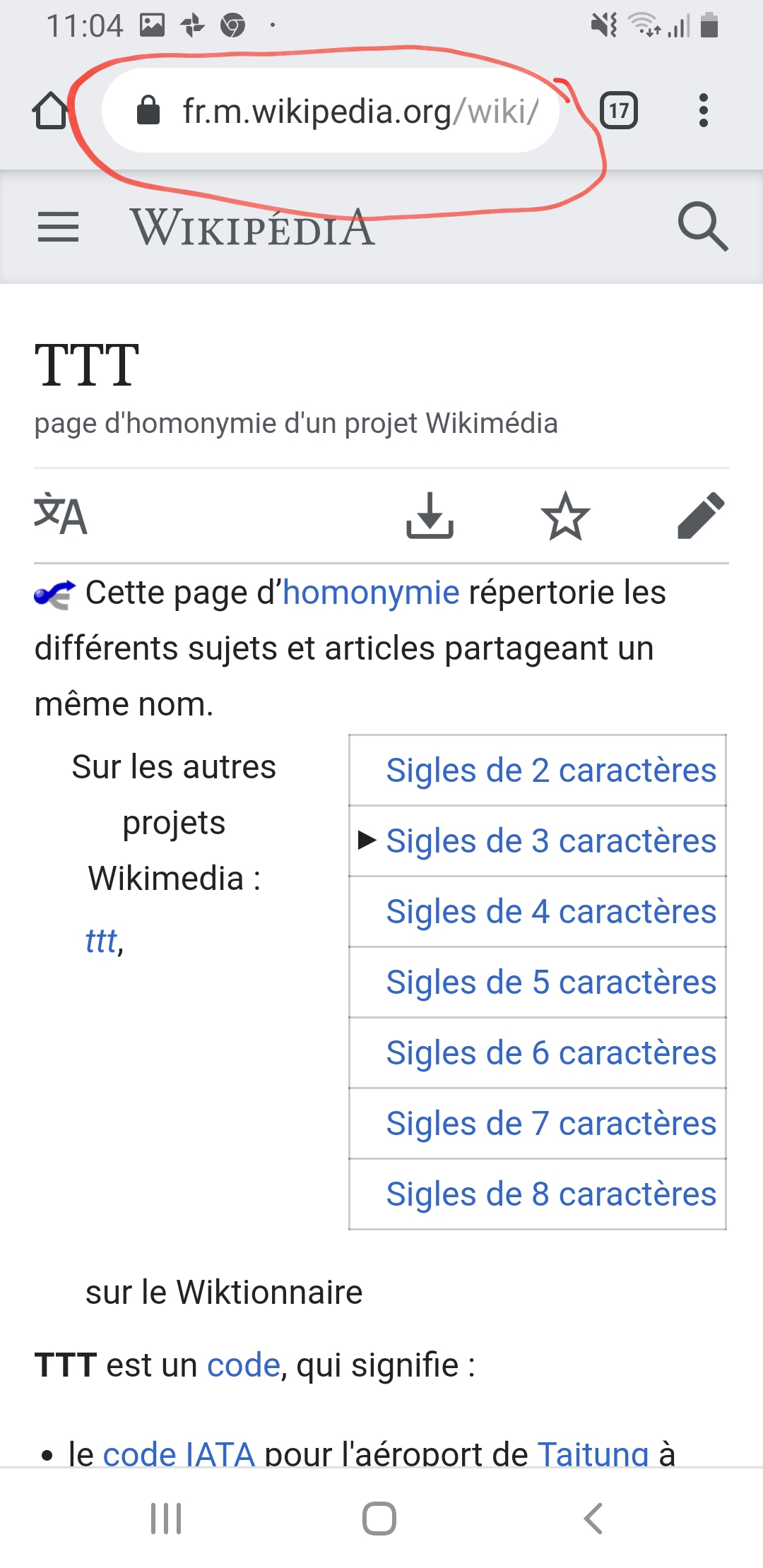Open 'Sigles de 8 caractères' link
The width and height of the screenshot is (763, 1568).
[551, 1194]
